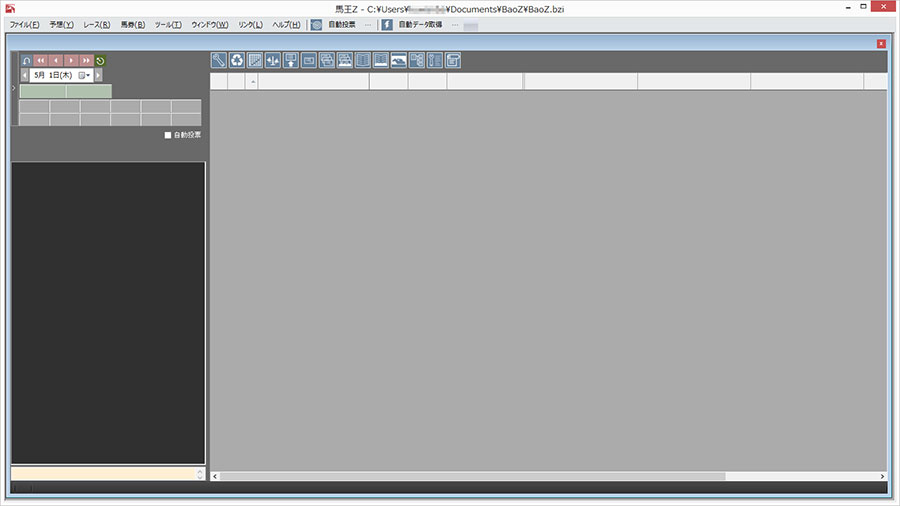
Task: Click the 5月 1日(木) date field
Action: pyautogui.click(x=61, y=75)
